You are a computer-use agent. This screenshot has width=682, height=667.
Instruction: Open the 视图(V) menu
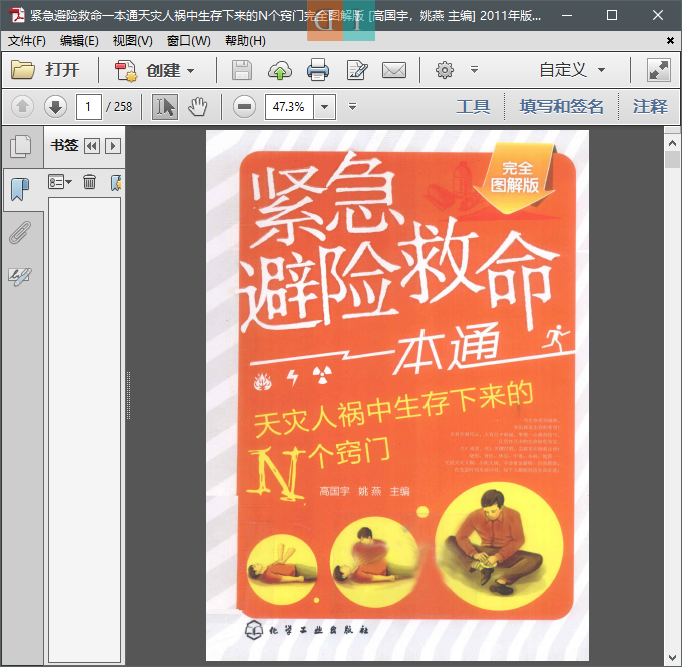[133, 41]
